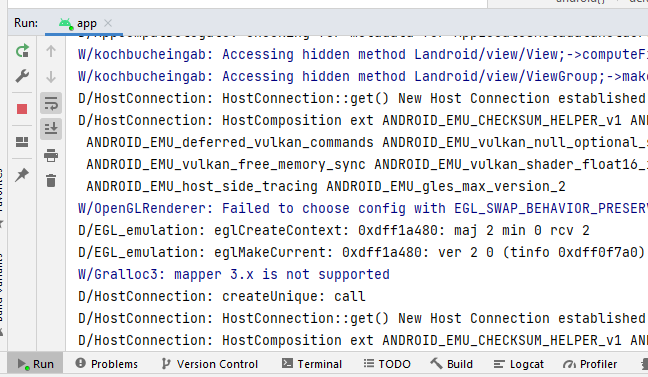Open the Logcat tool window

tap(519, 364)
